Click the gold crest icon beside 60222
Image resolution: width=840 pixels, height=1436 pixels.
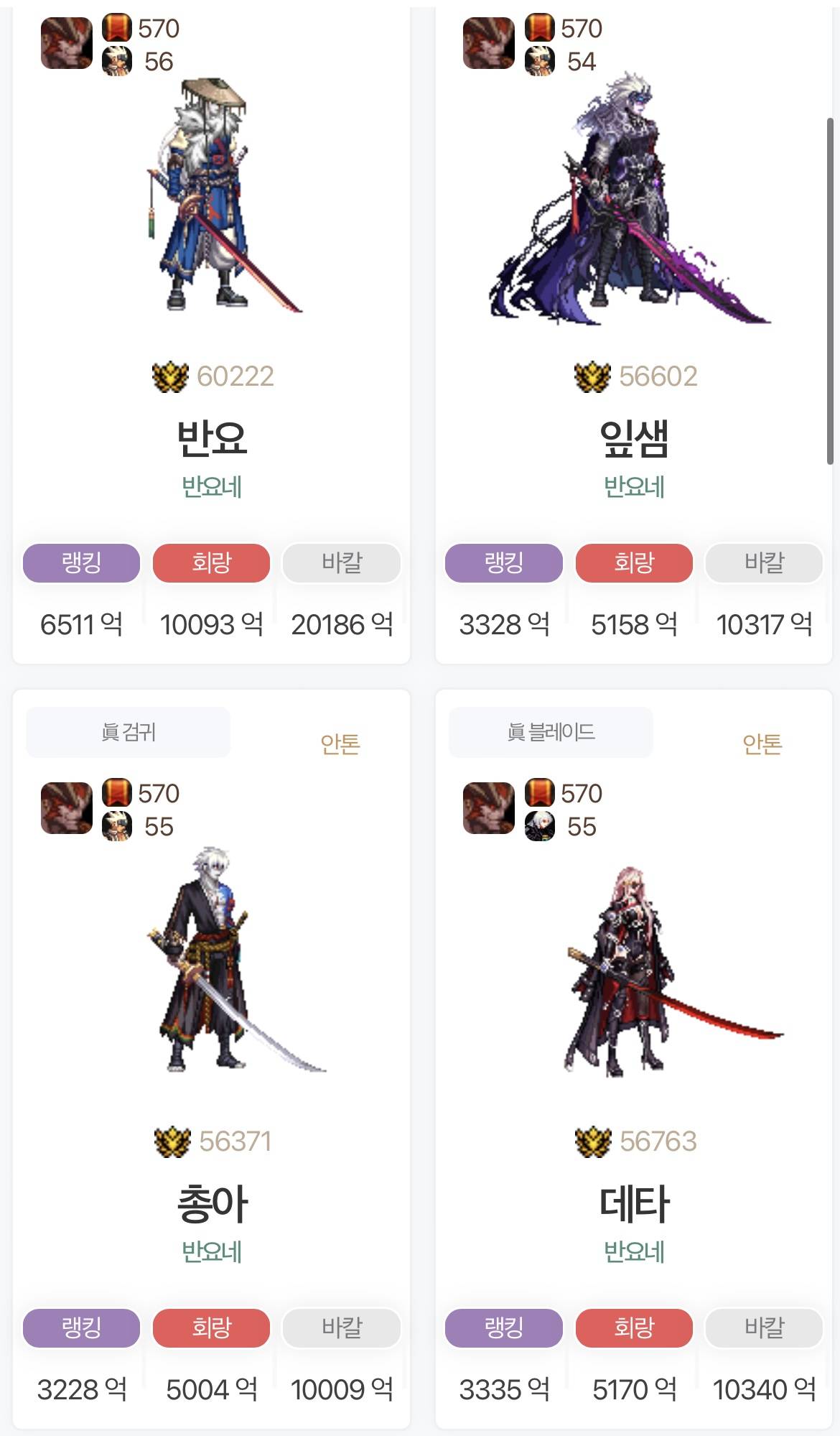pyautogui.click(x=170, y=377)
